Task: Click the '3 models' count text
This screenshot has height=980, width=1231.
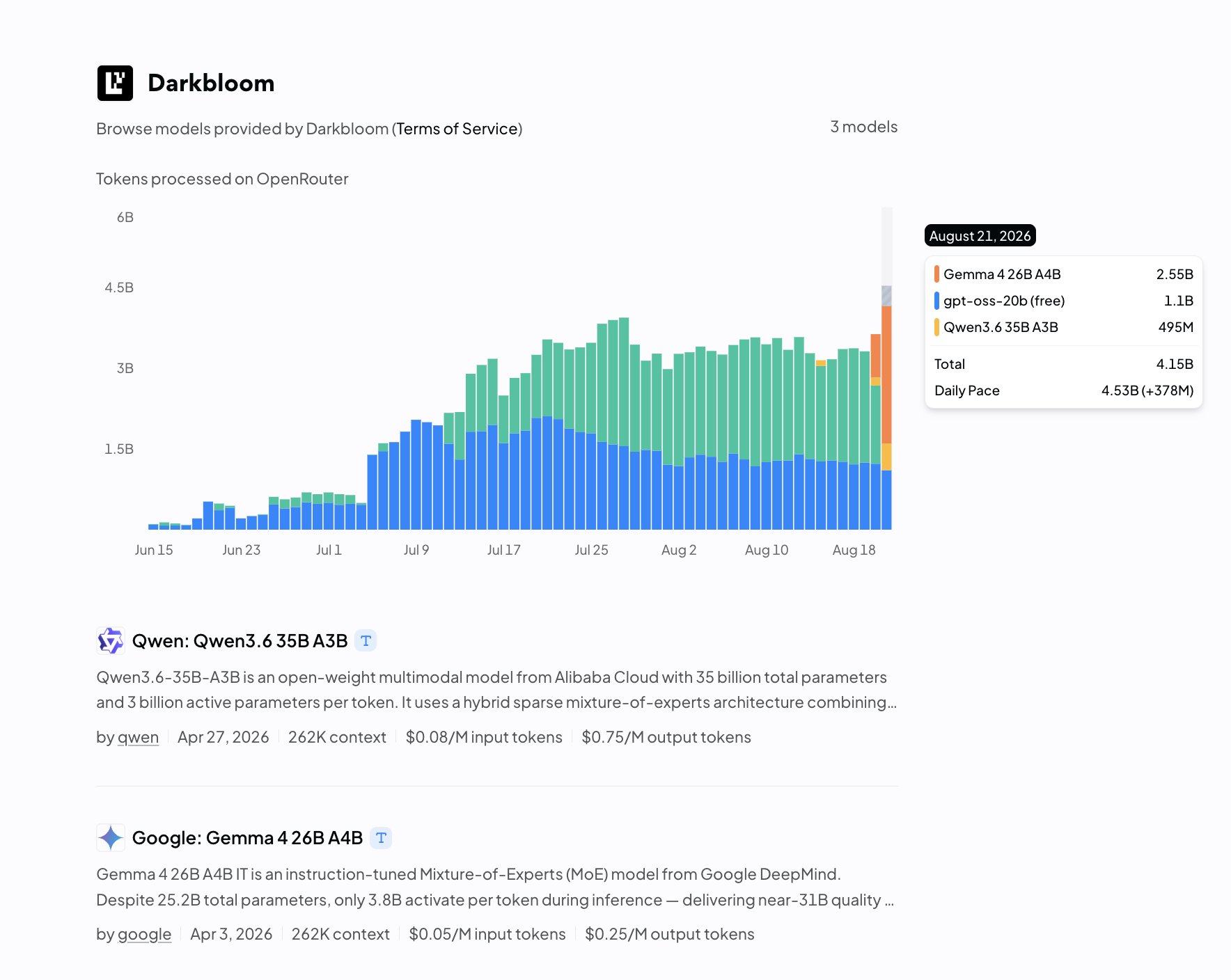Action: pos(863,127)
